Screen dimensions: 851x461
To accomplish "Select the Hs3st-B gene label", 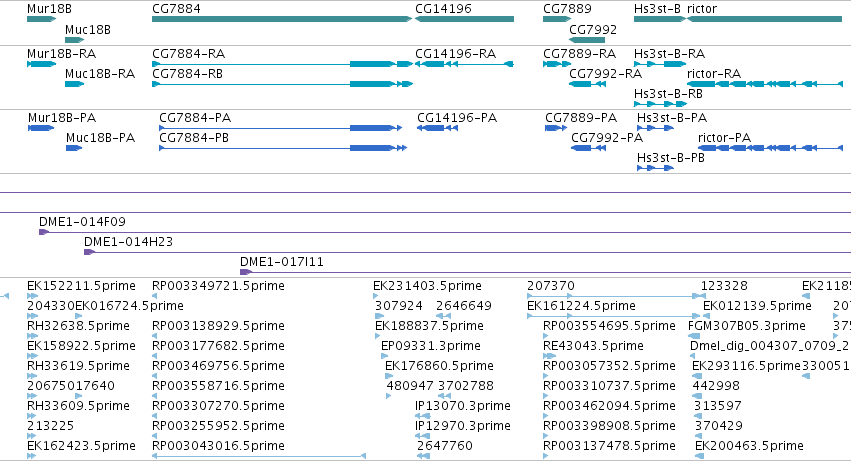I will pyautogui.click(x=657, y=9).
